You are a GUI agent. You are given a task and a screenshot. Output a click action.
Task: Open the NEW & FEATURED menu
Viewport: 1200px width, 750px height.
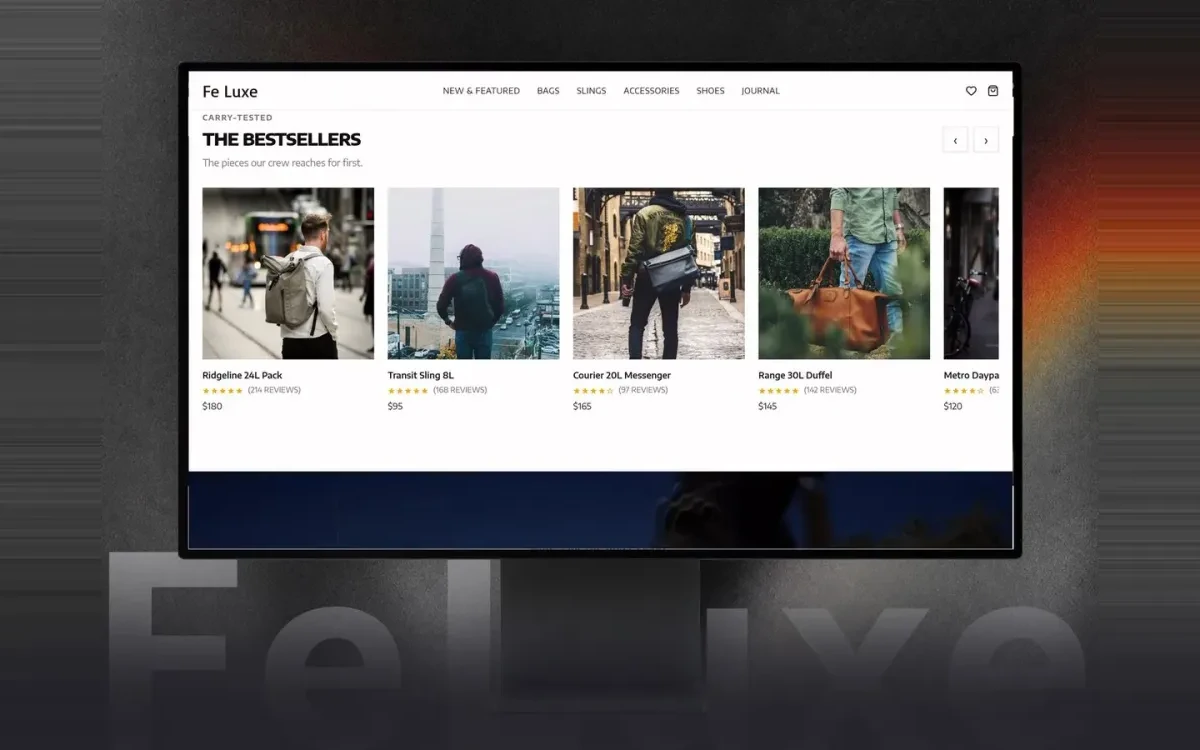coord(481,91)
